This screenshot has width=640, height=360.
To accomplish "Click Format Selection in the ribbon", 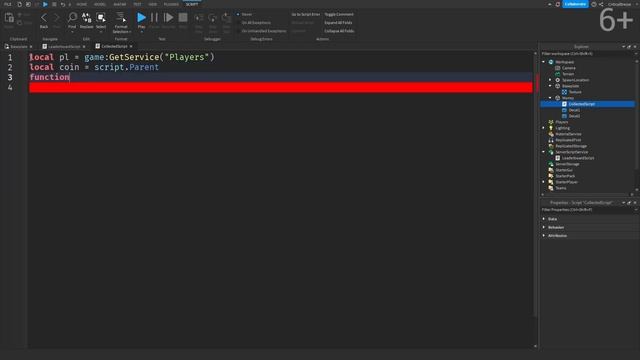I will tap(121, 22).
